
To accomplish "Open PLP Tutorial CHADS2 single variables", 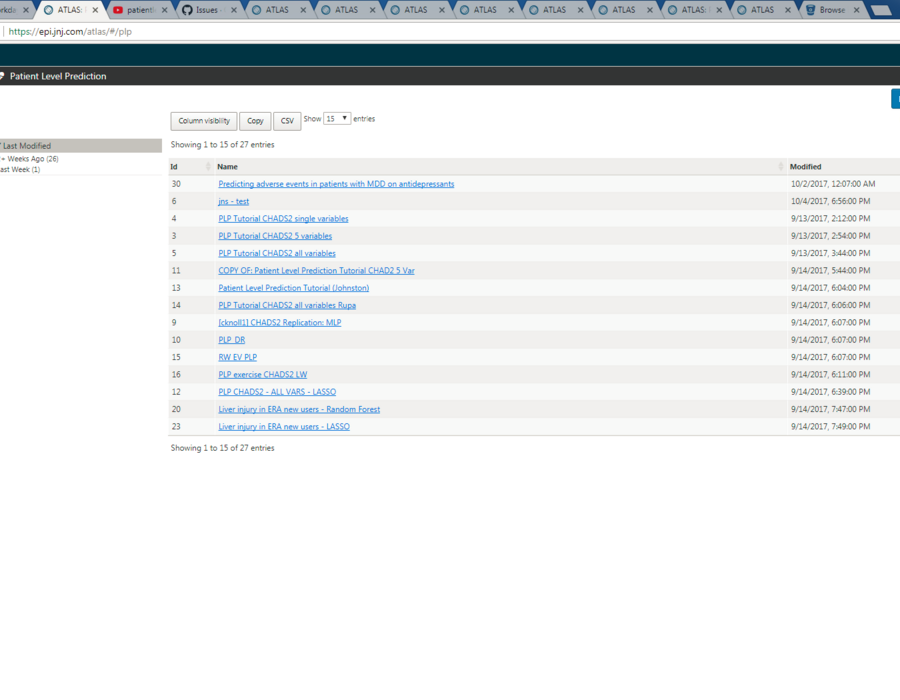I will (283, 219).
